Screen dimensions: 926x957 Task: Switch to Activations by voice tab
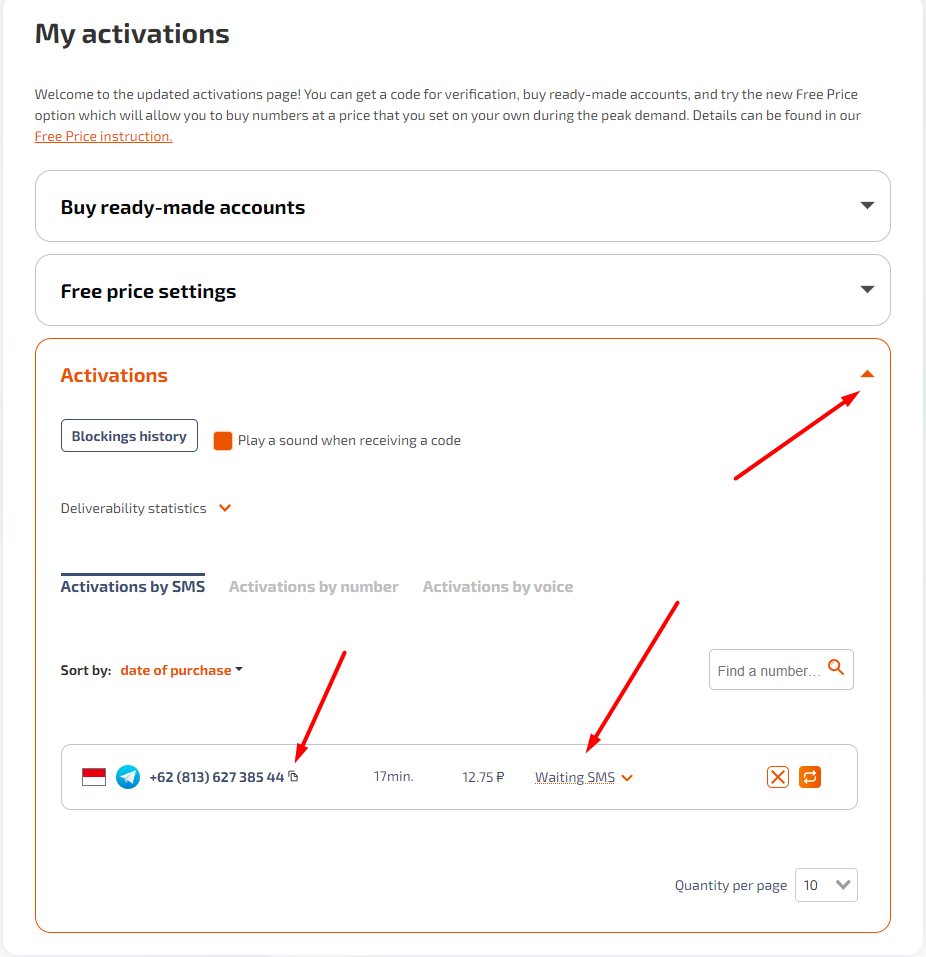498,587
